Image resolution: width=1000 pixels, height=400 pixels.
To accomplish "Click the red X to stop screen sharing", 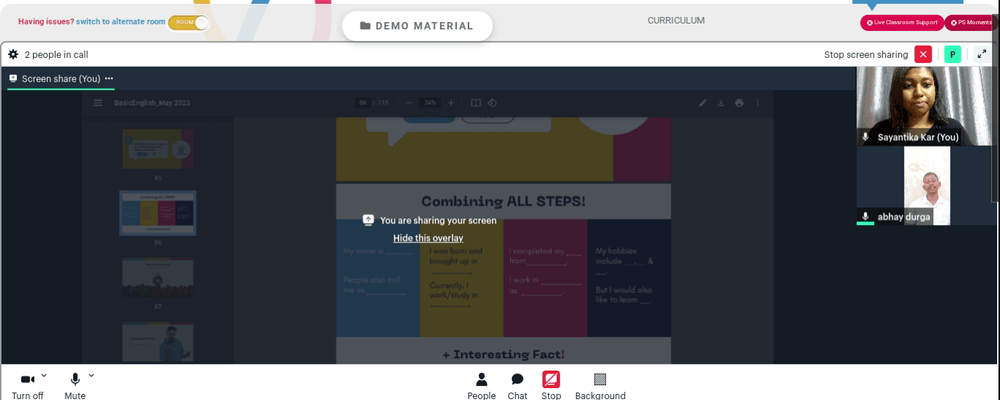I will pyautogui.click(x=923, y=54).
